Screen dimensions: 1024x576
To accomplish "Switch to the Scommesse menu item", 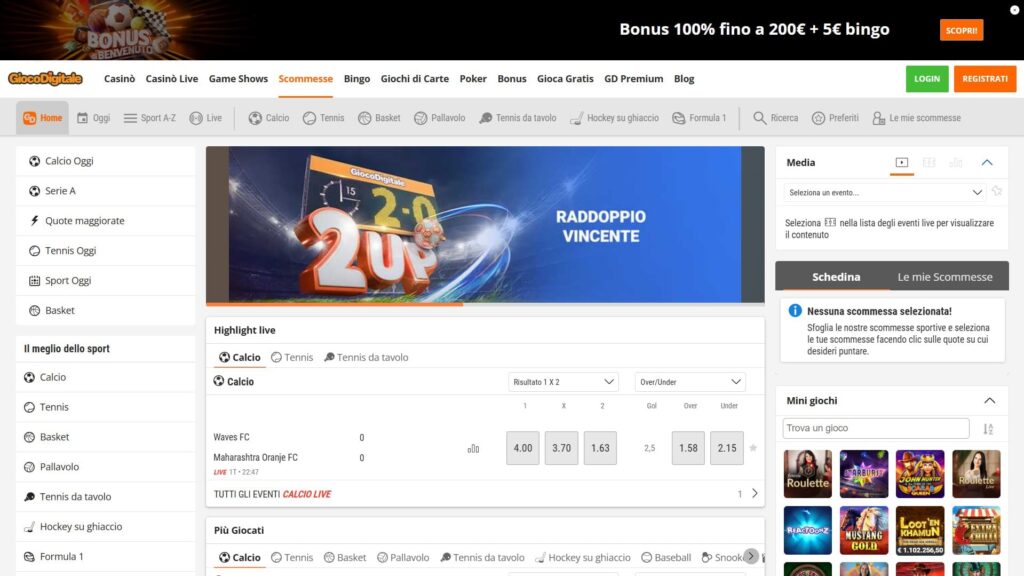I will coord(305,78).
